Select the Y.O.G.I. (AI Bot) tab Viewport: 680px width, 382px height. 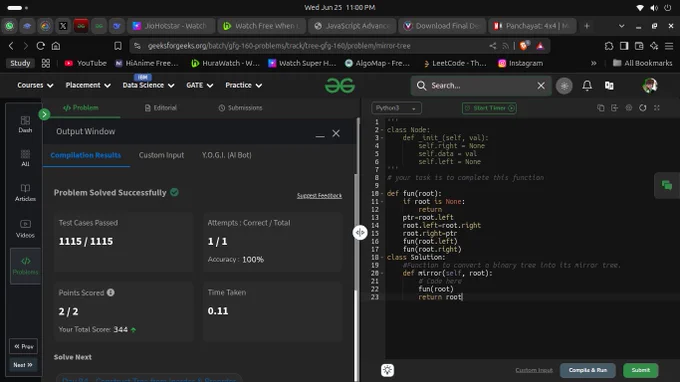coord(226,155)
